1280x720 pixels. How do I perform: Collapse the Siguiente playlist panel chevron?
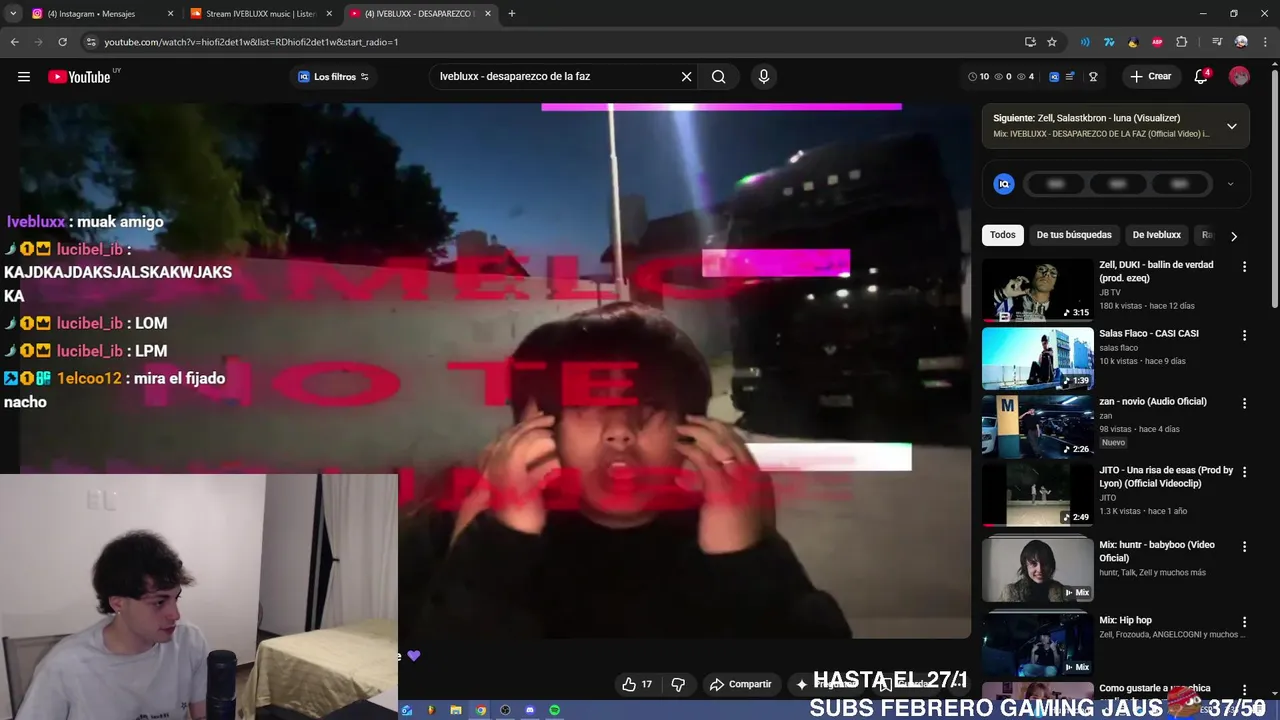[x=1232, y=126]
